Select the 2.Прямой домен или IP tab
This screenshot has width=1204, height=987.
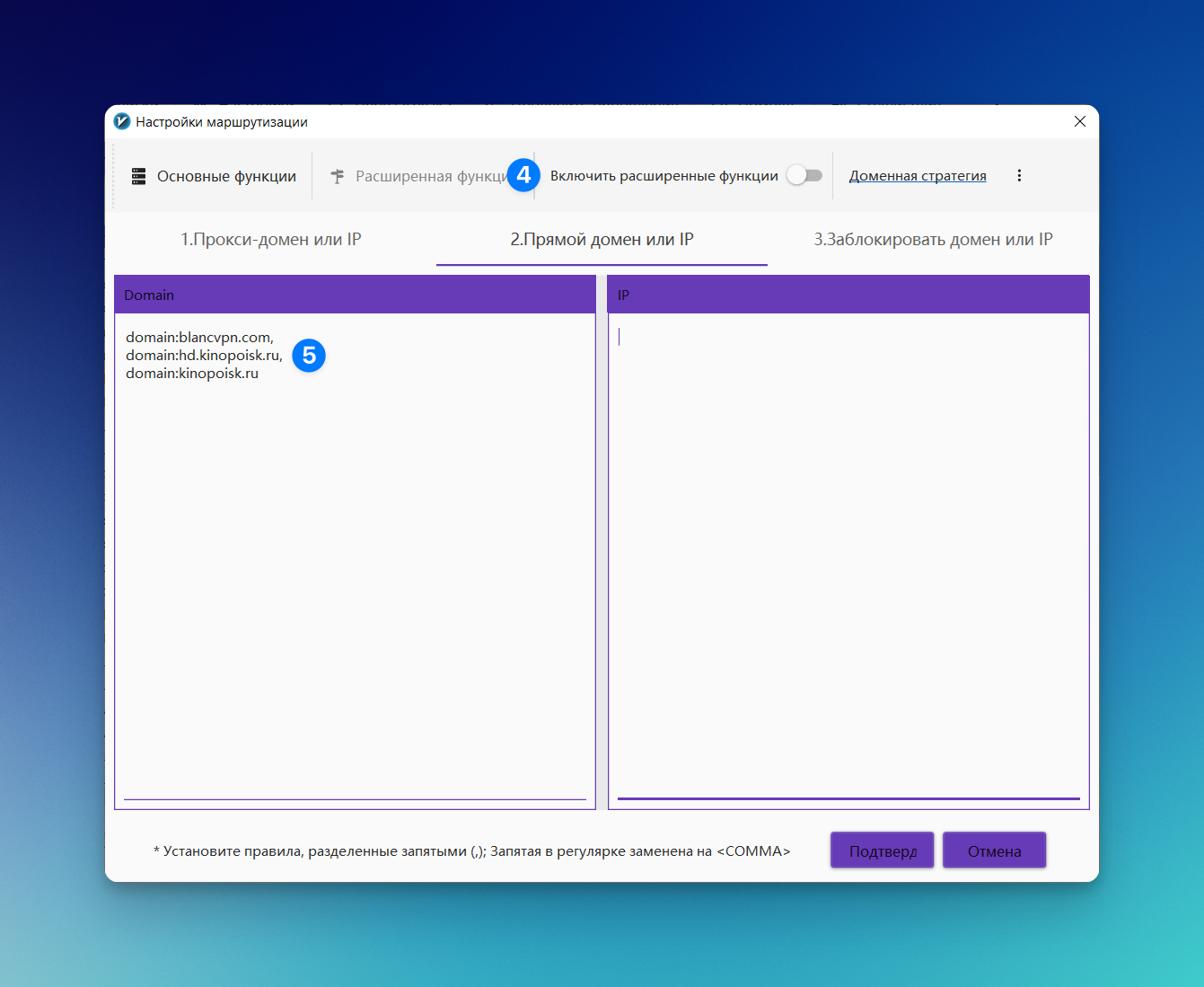point(602,240)
